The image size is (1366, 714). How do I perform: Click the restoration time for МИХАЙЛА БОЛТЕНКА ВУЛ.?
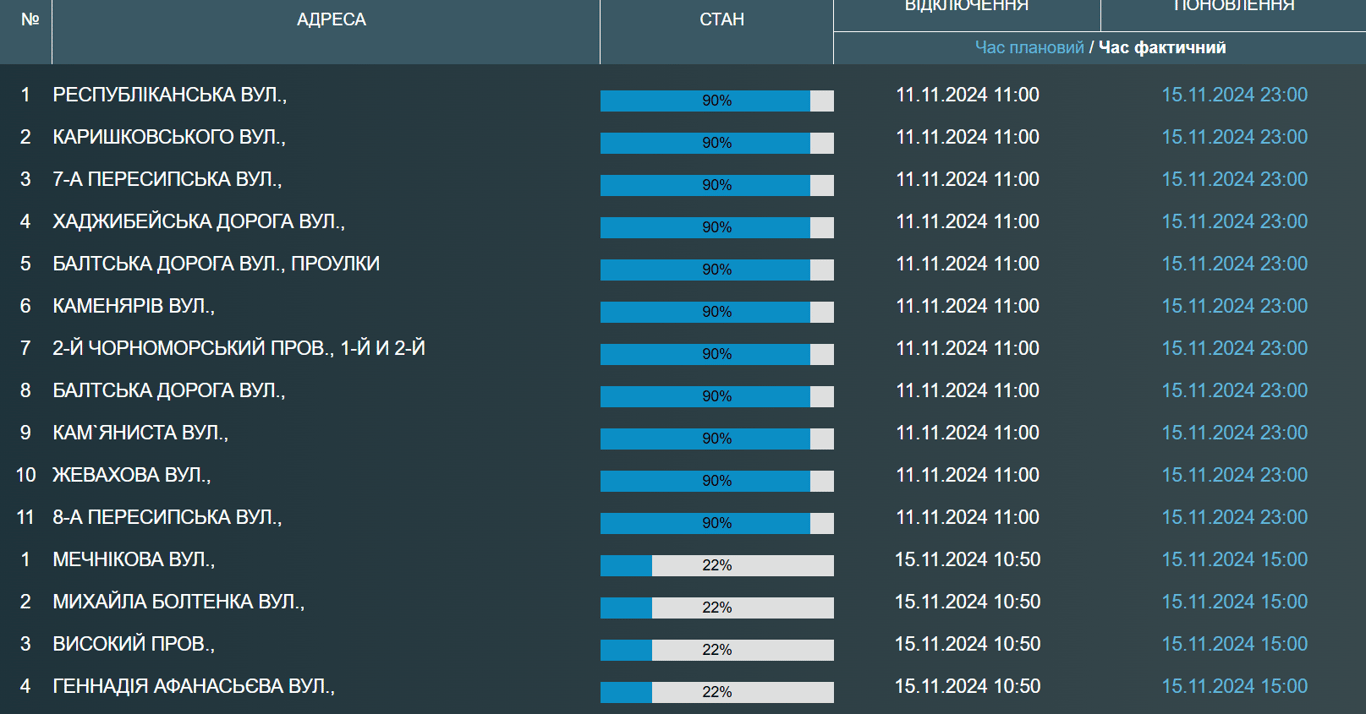pos(1234,602)
